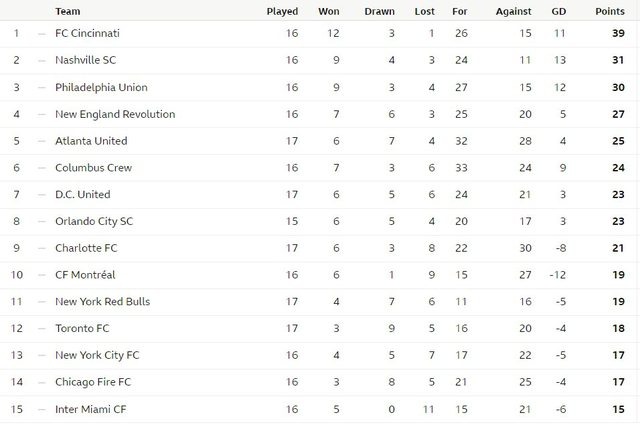Open New York Red Bulls entry
640x425 pixels.
[x=102, y=301]
